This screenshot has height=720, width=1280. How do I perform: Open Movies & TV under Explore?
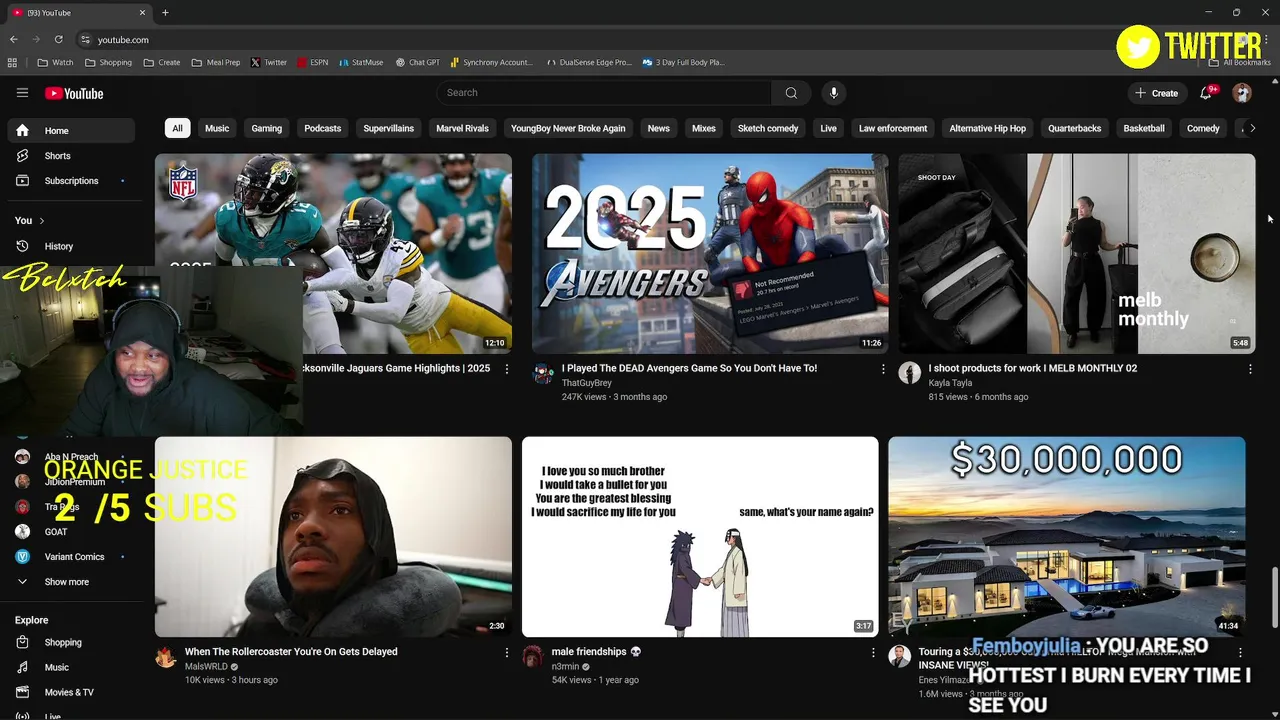coord(70,692)
